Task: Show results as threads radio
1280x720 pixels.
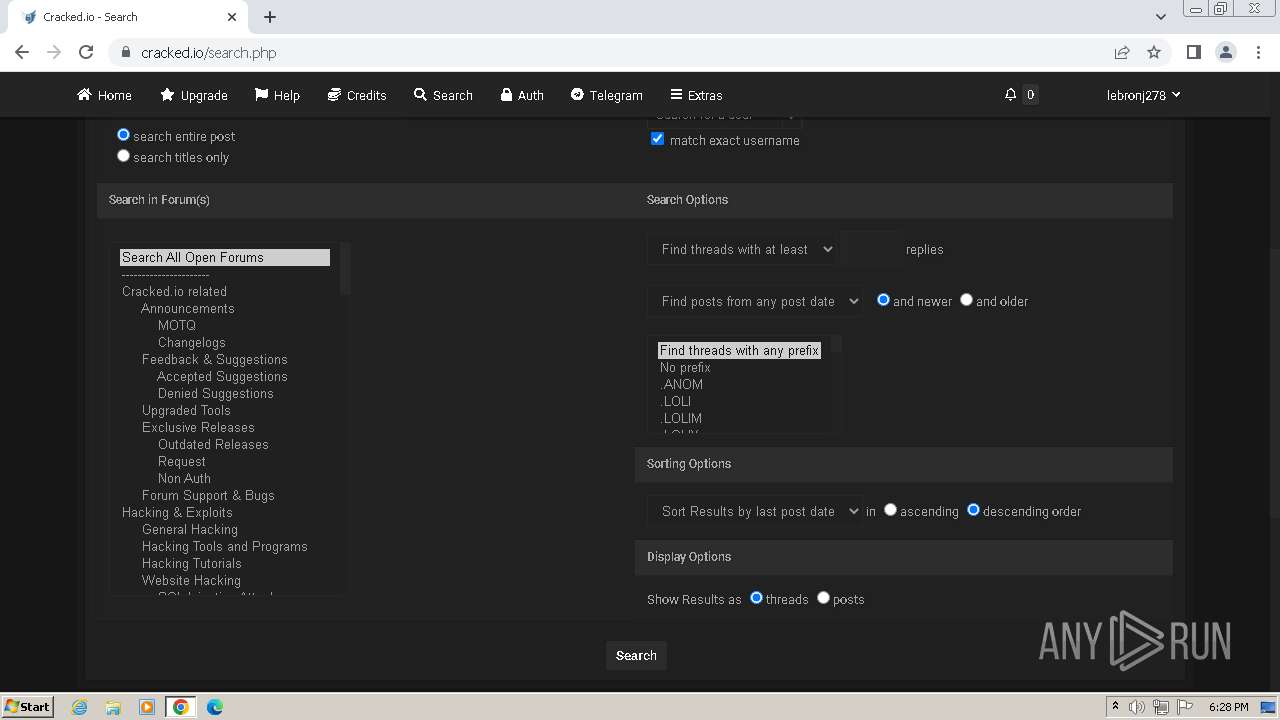Action: 756,598
